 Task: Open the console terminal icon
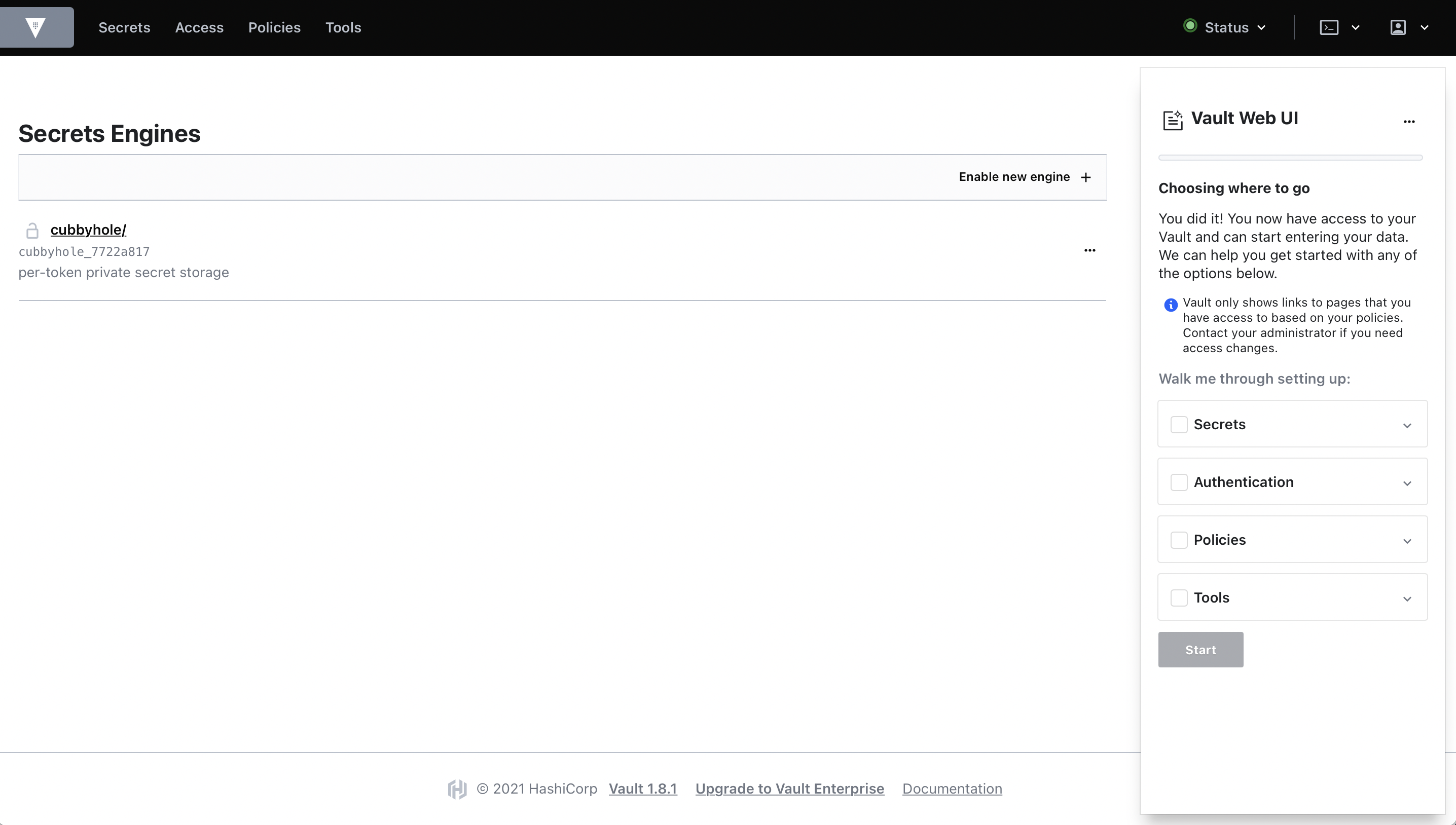pyautogui.click(x=1329, y=27)
